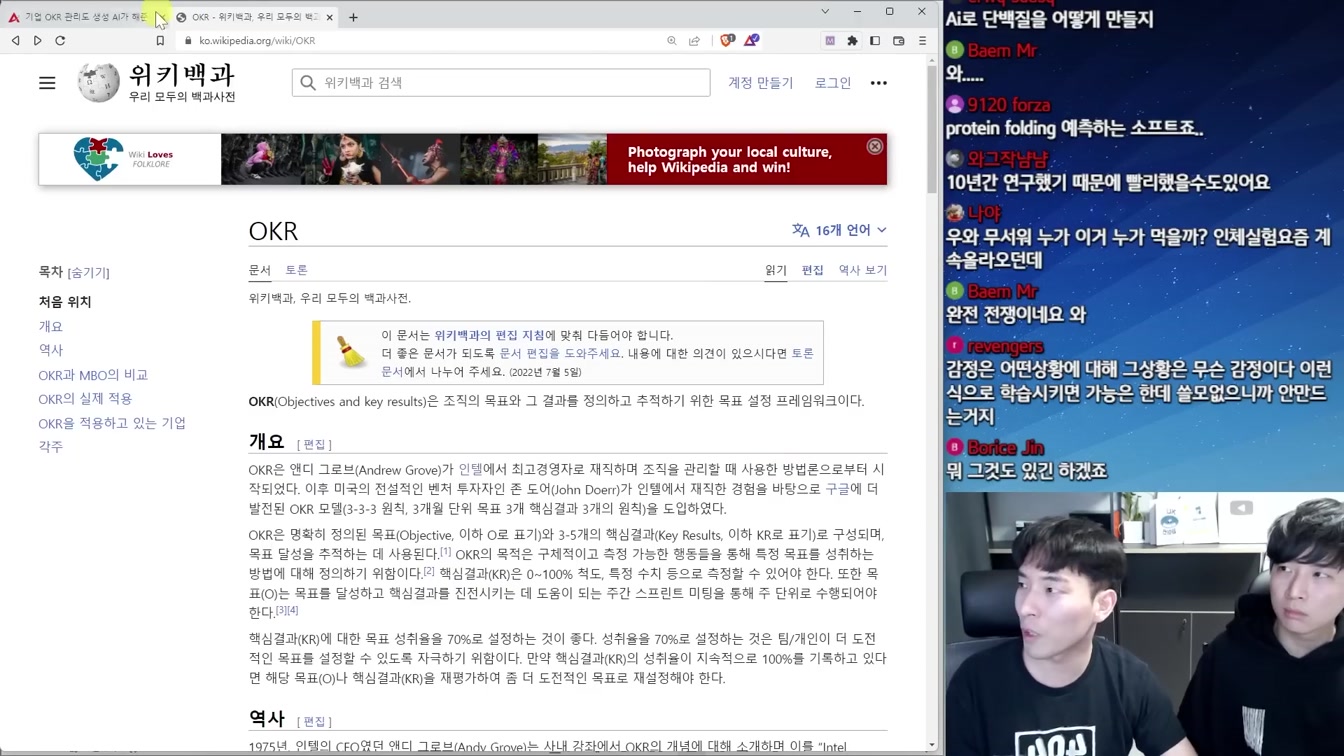The width and height of the screenshot is (1344, 756).
Task: Open footnote reference [2]
Action: coord(429,571)
